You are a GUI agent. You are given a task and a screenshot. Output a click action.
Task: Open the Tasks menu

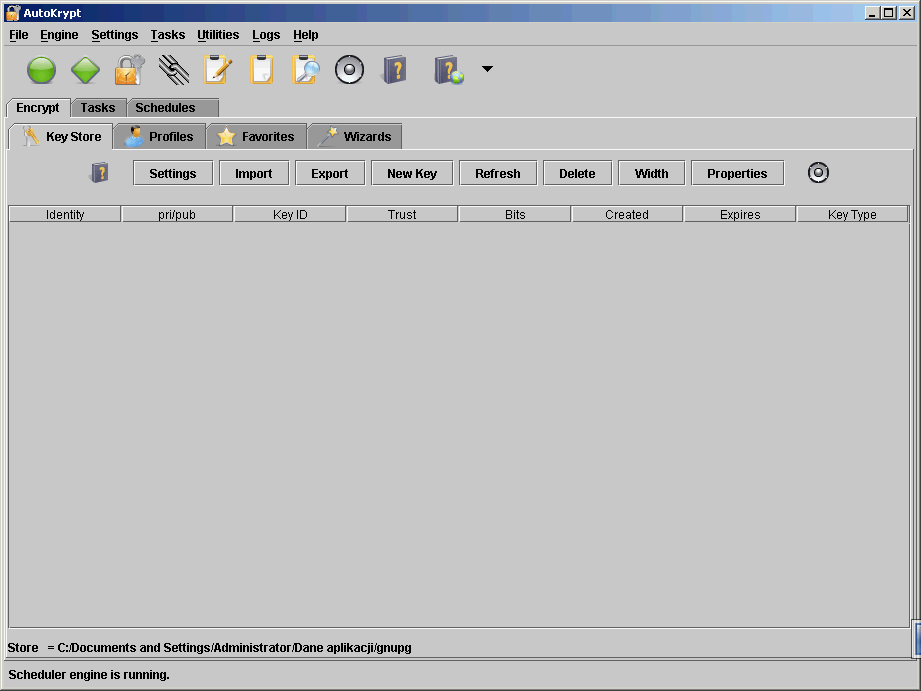(167, 35)
